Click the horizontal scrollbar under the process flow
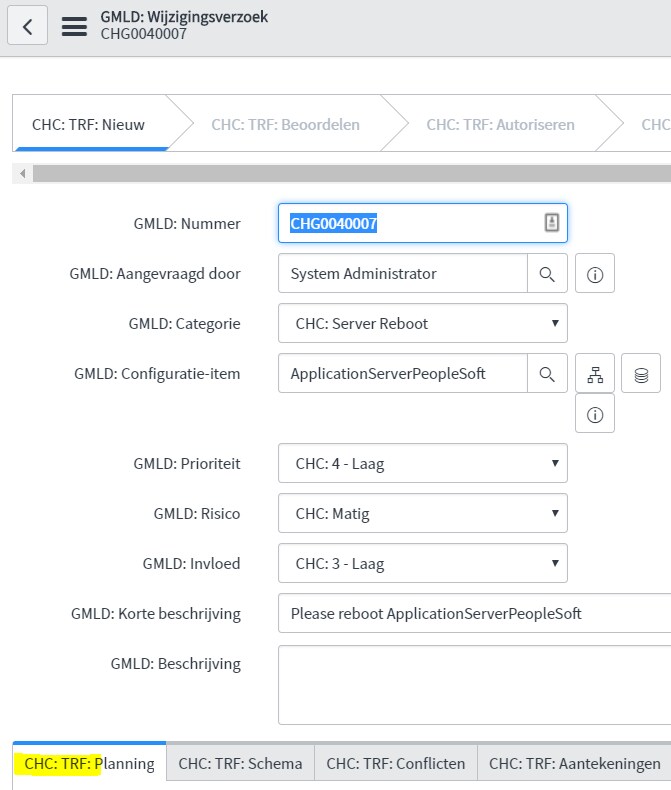 tap(352, 173)
